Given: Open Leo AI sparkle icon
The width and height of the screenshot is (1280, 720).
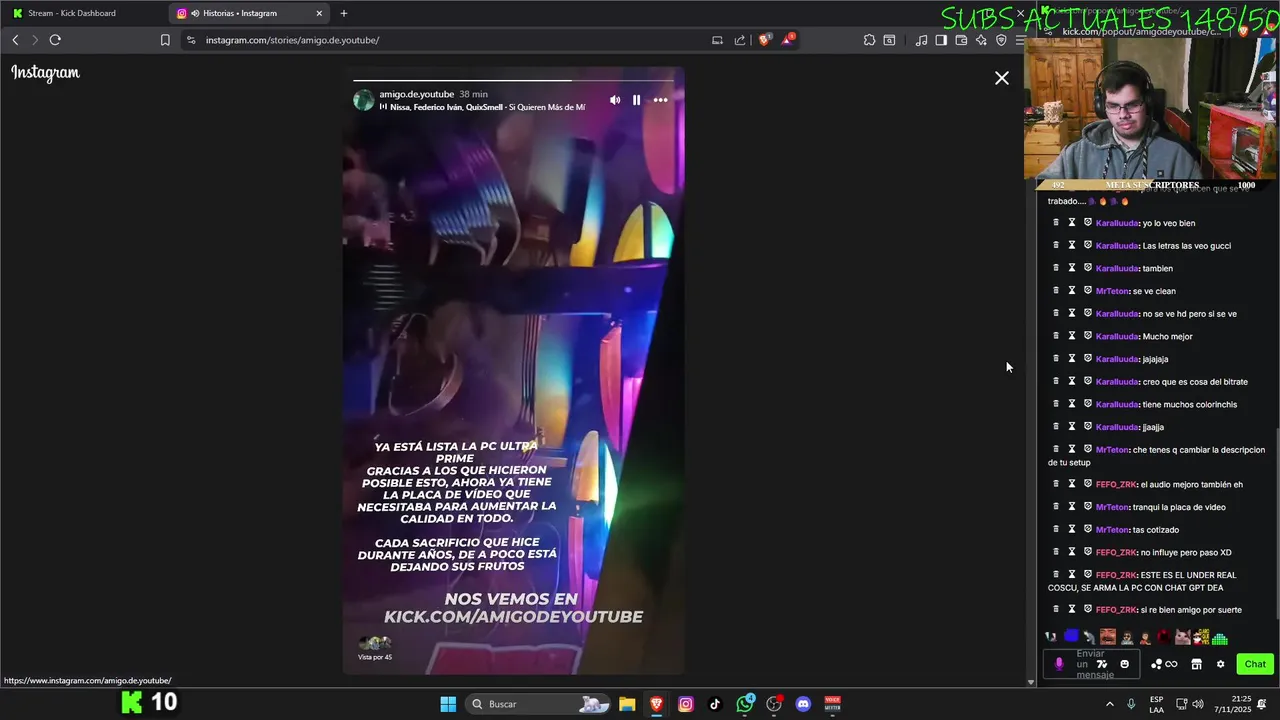Looking at the screenshot, I should click(981, 40).
